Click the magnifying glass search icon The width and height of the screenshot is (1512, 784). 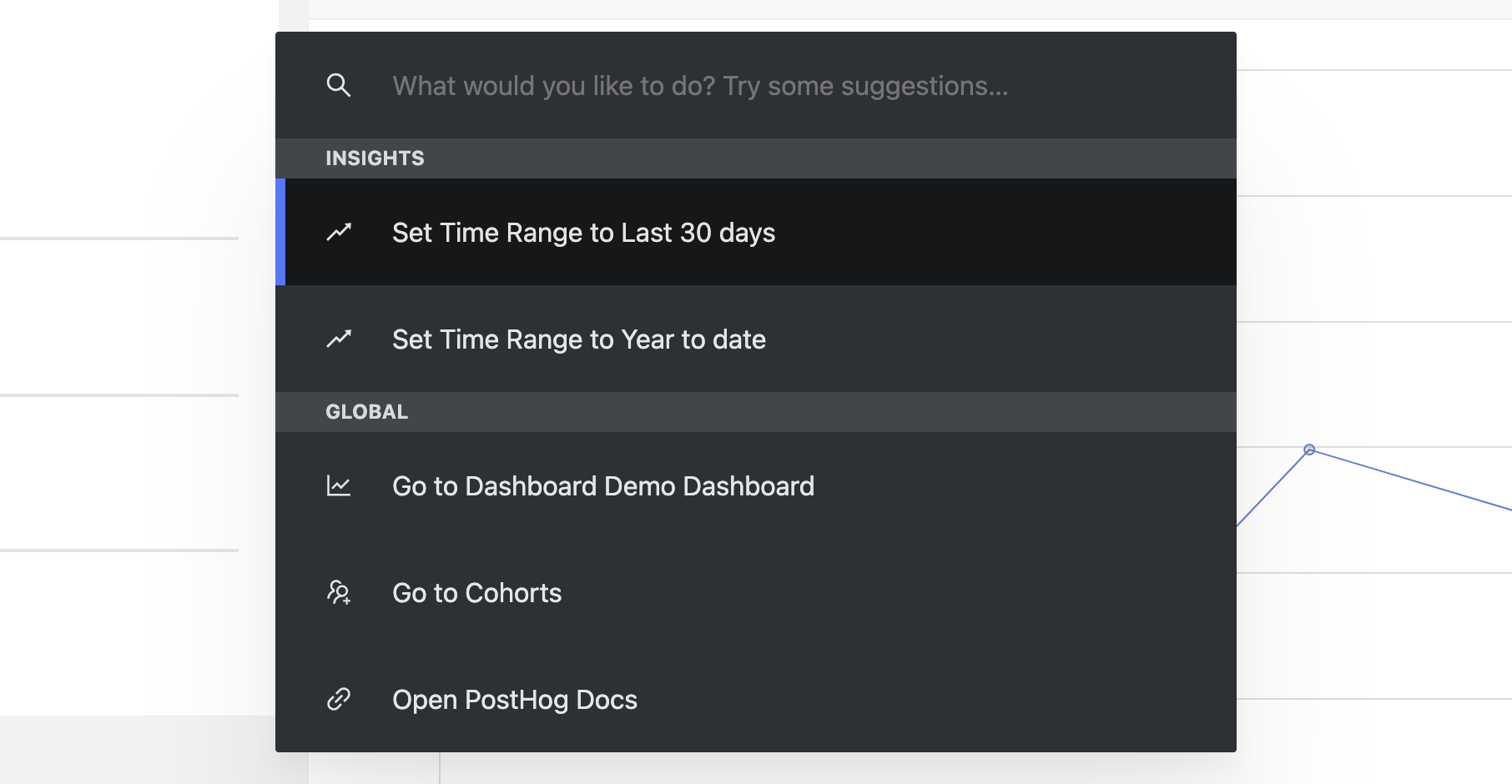(x=338, y=84)
